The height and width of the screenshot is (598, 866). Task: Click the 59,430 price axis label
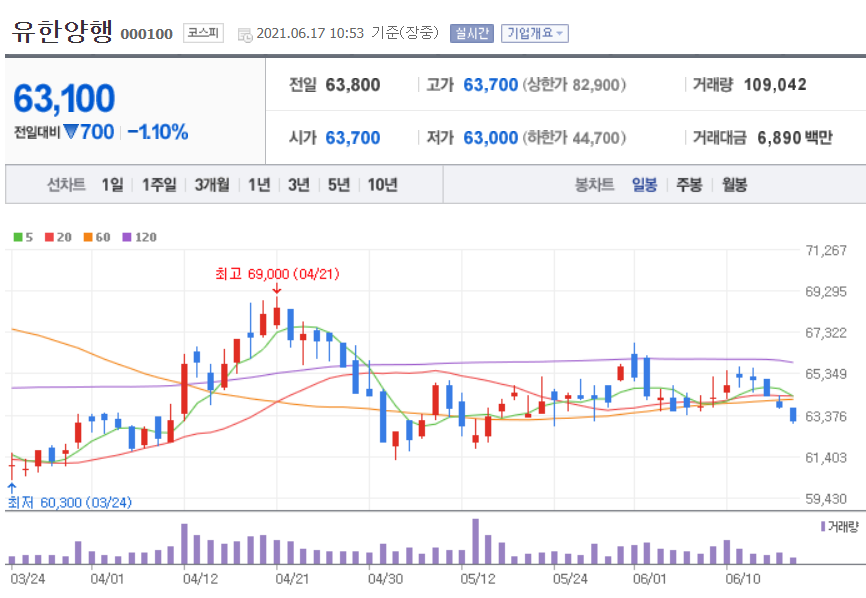(x=826, y=499)
